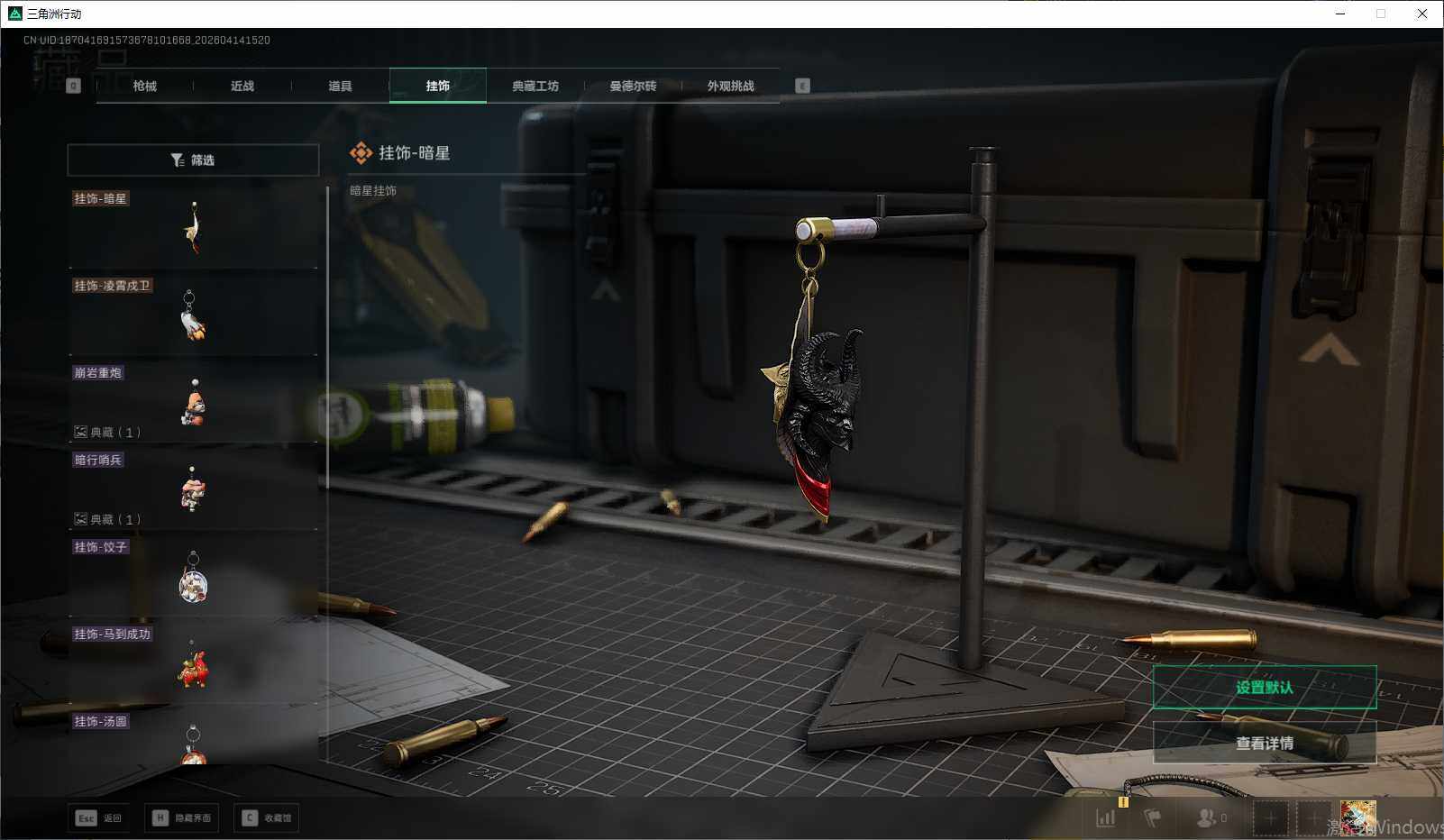
Task: Click the 查看详情 button
Action: click(x=1265, y=743)
